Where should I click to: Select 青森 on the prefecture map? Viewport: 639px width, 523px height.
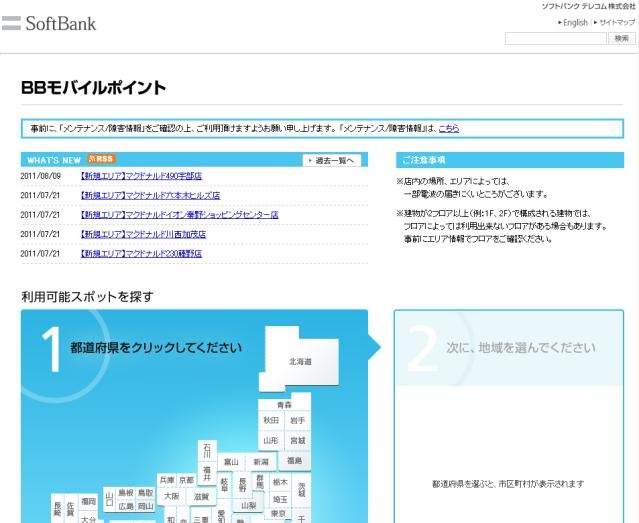[x=284, y=405]
